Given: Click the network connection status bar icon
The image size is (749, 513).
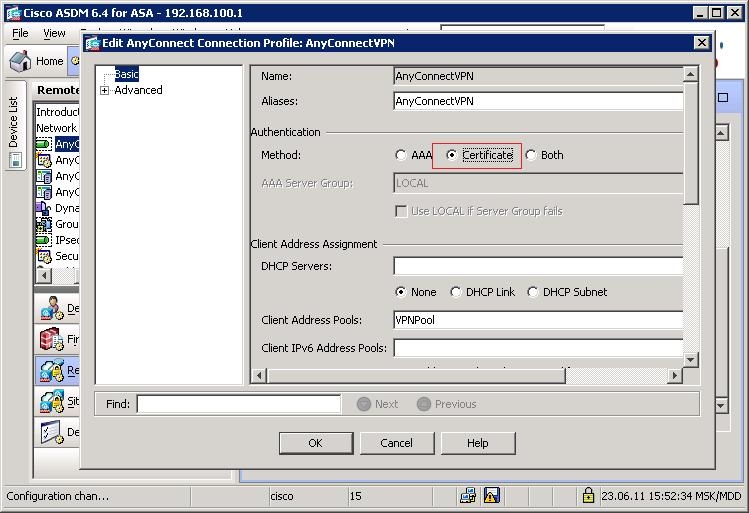Looking at the screenshot, I should [468, 495].
